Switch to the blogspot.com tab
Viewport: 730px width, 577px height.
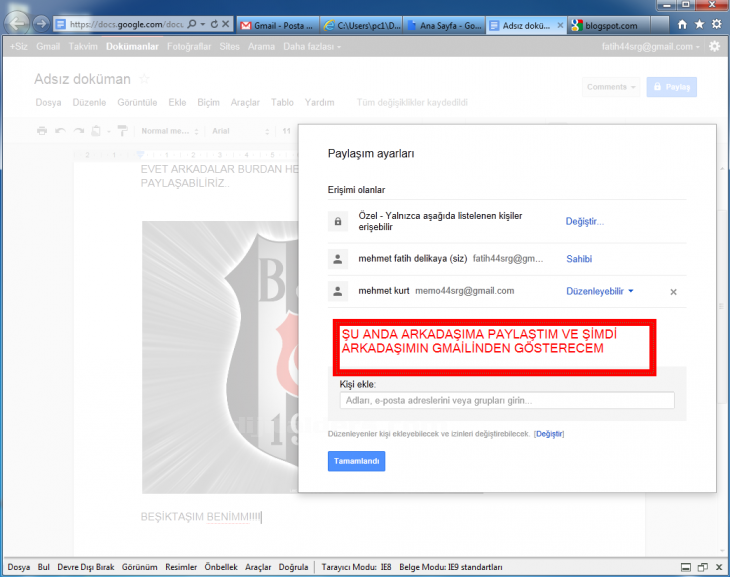click(609, 26)
